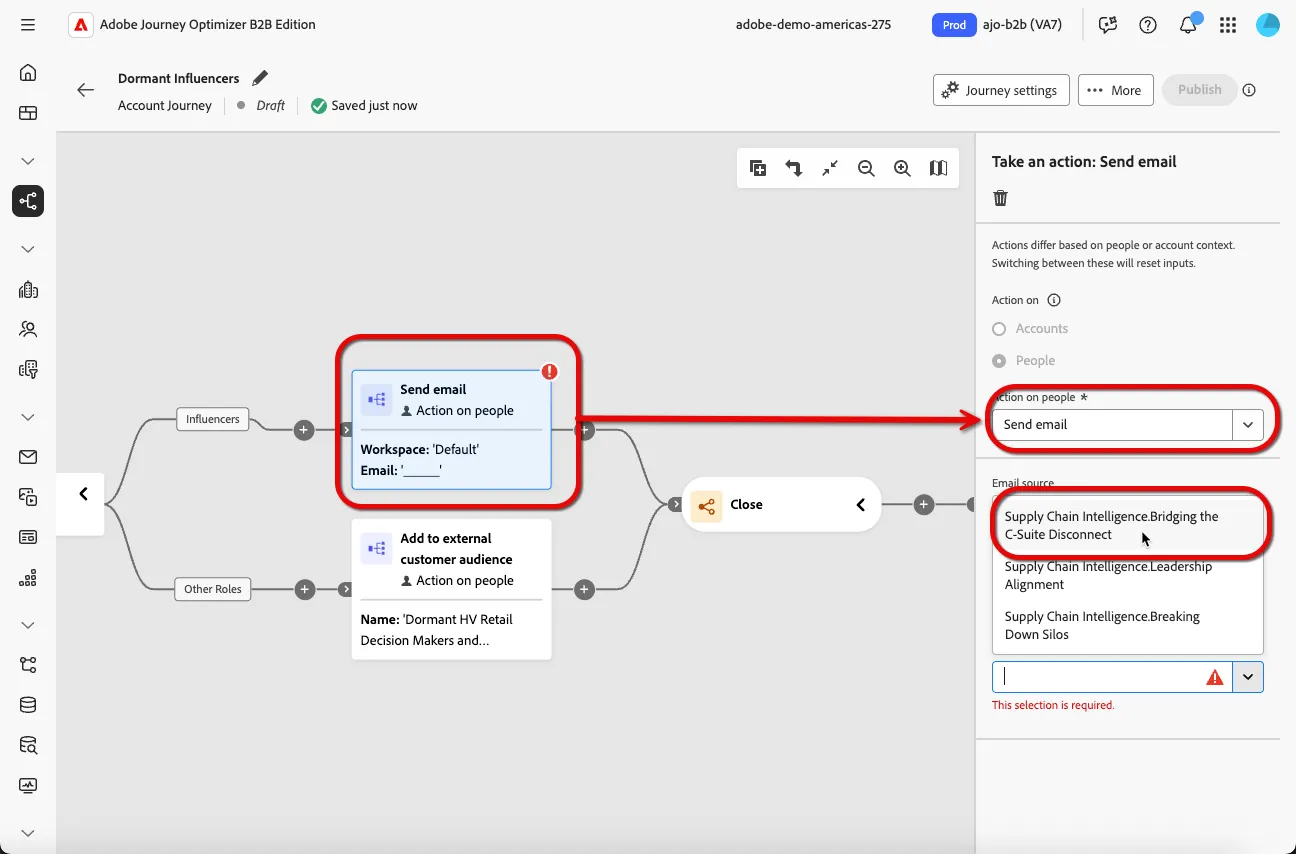Click the email source input field
The image size is (1296, 854).
1112,677
